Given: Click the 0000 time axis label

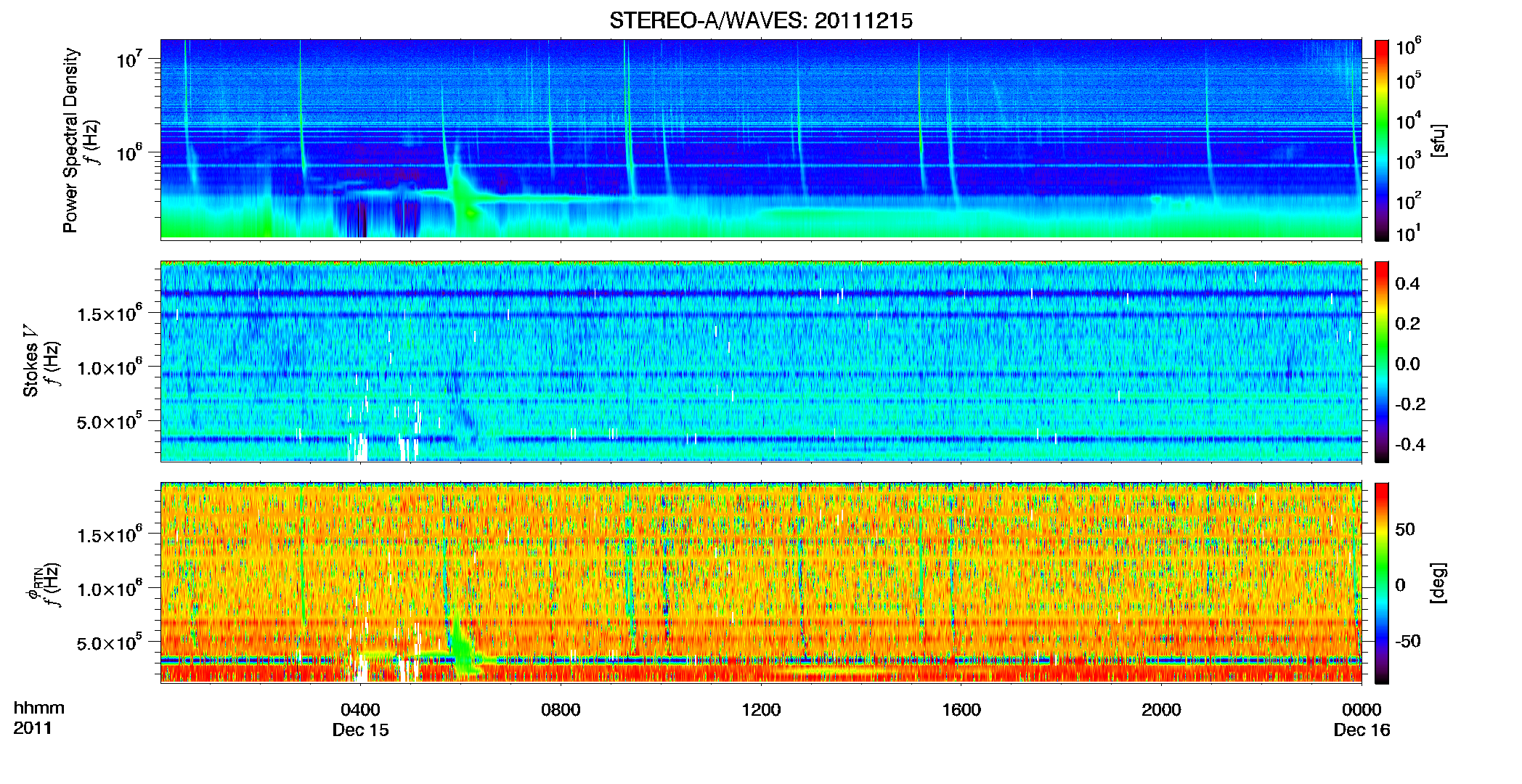Looking at the screenshot, I should click(1362, 709).
